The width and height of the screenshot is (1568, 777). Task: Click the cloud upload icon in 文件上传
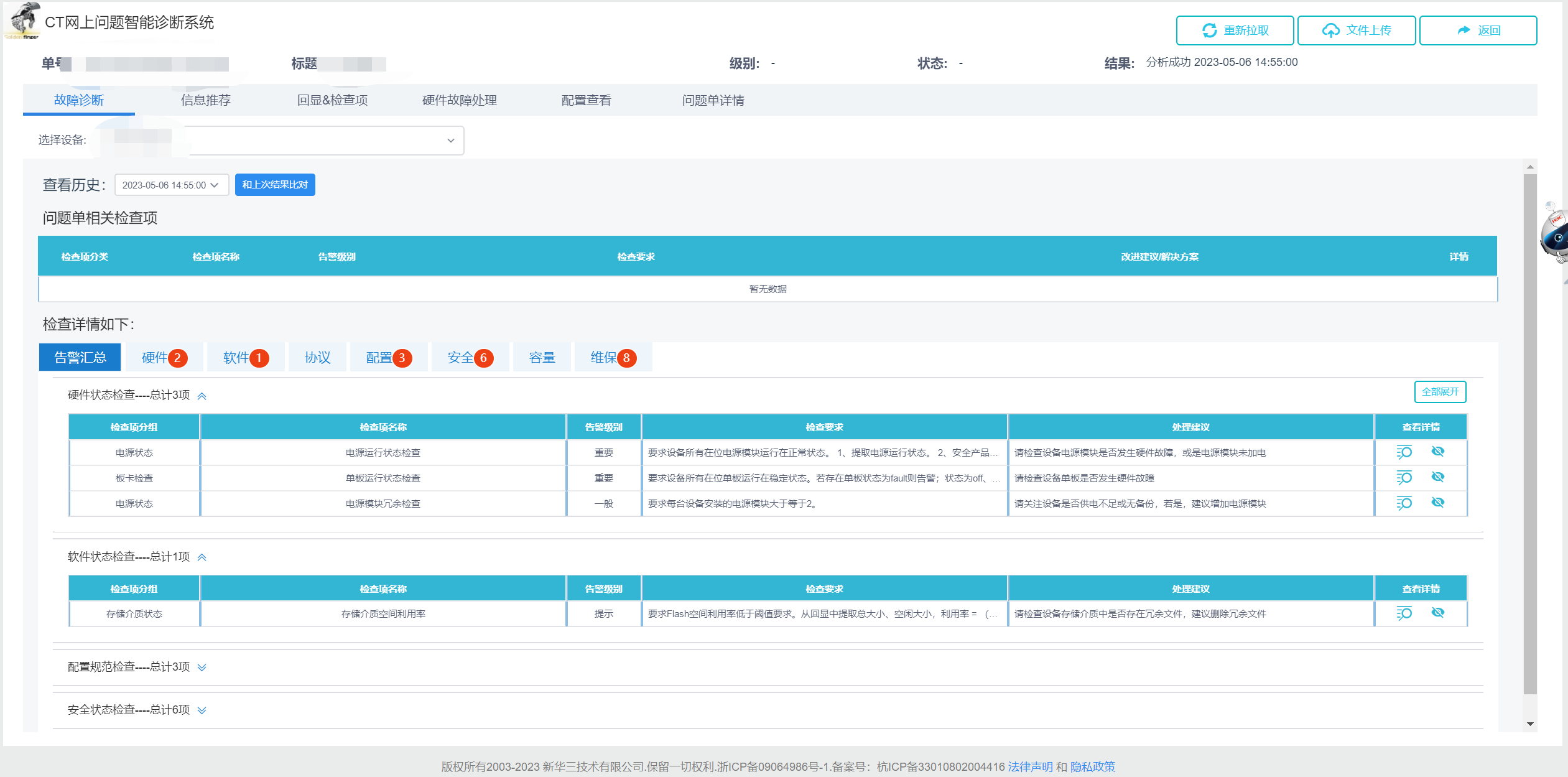tap(1330, 30)
